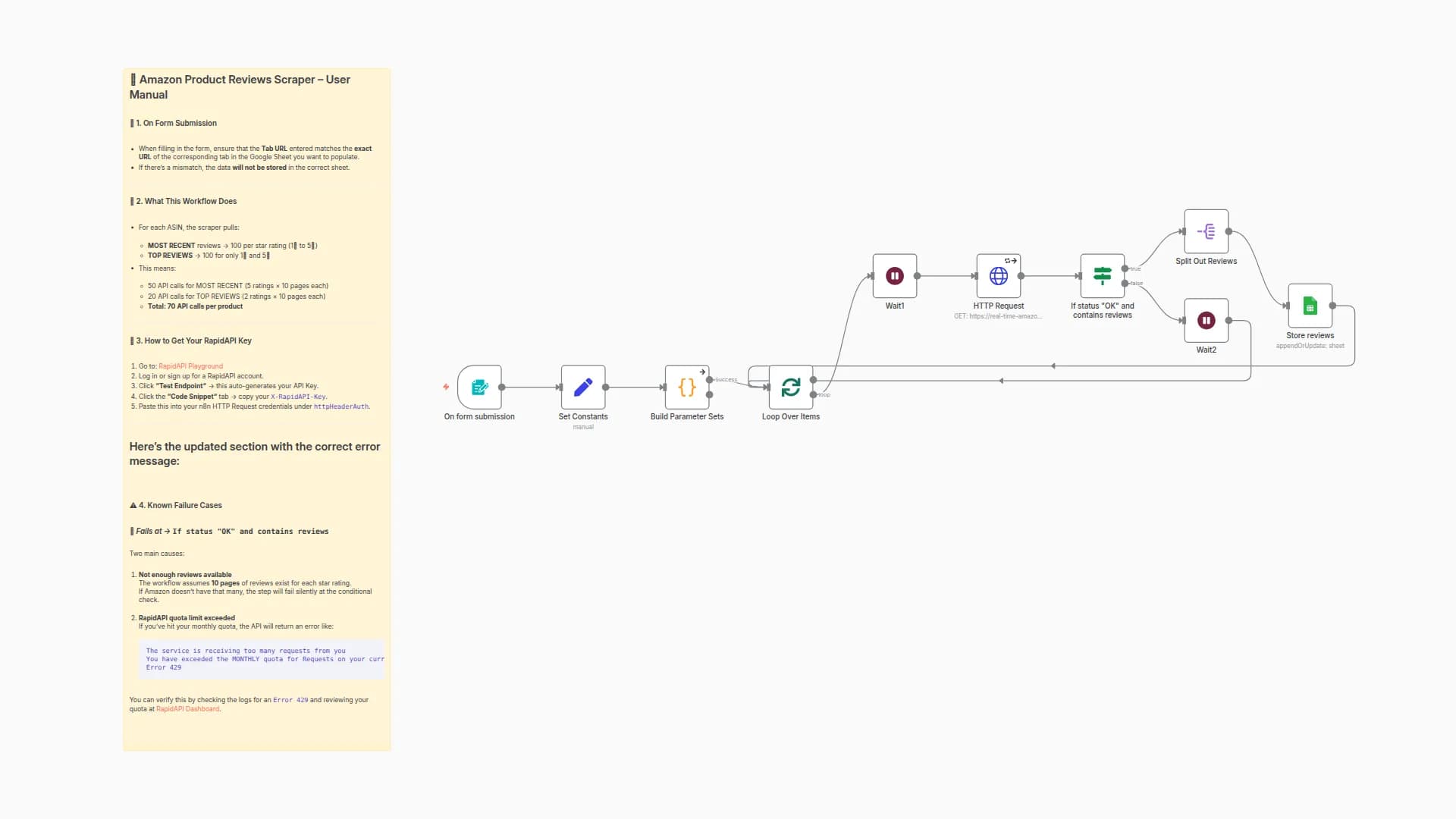Open the Wait2 pause node
Viewport: 1456px width, 819px height.
point(1206,320)
